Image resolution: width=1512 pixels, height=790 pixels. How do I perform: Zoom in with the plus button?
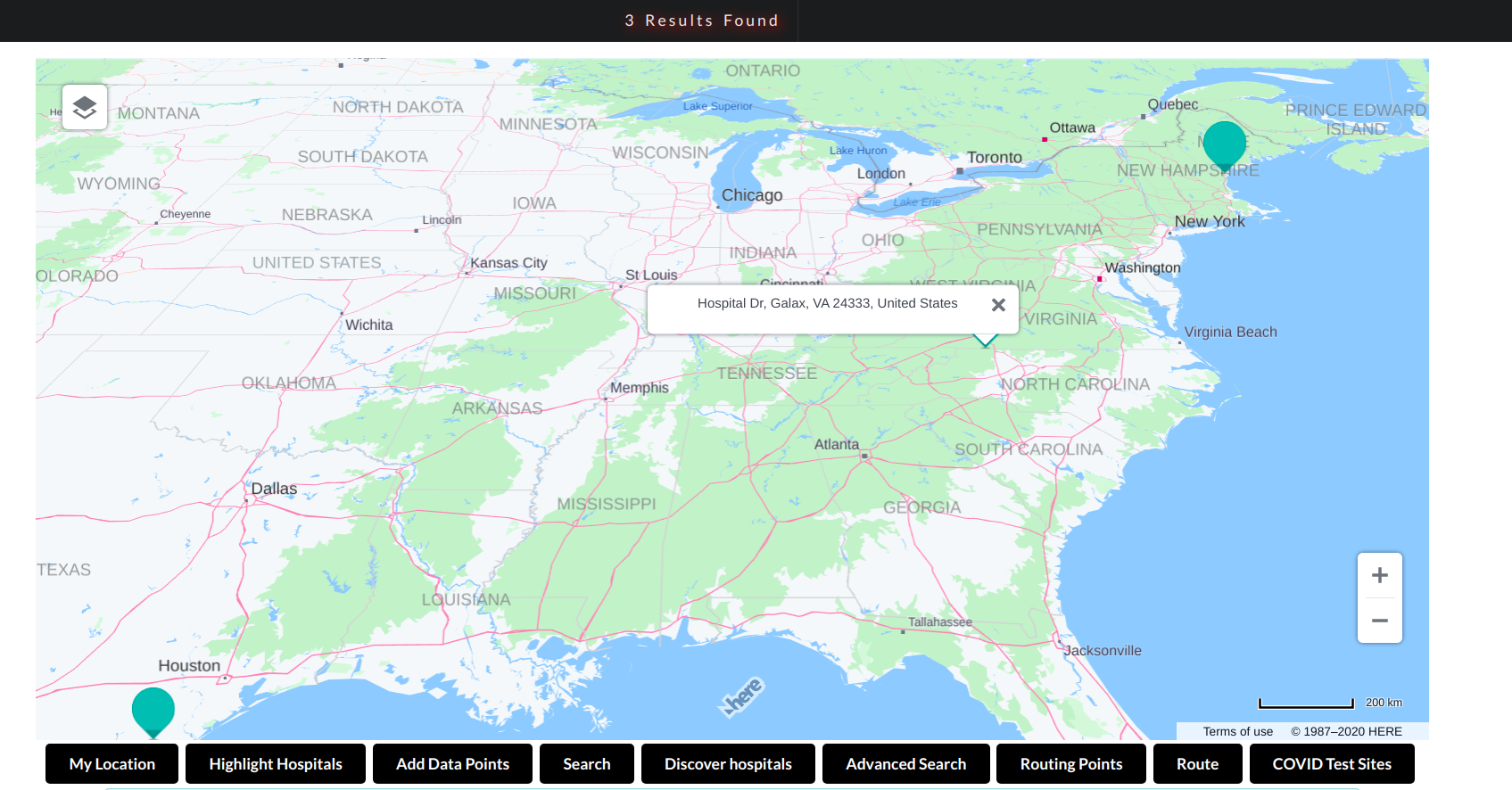click(1380, 575)
